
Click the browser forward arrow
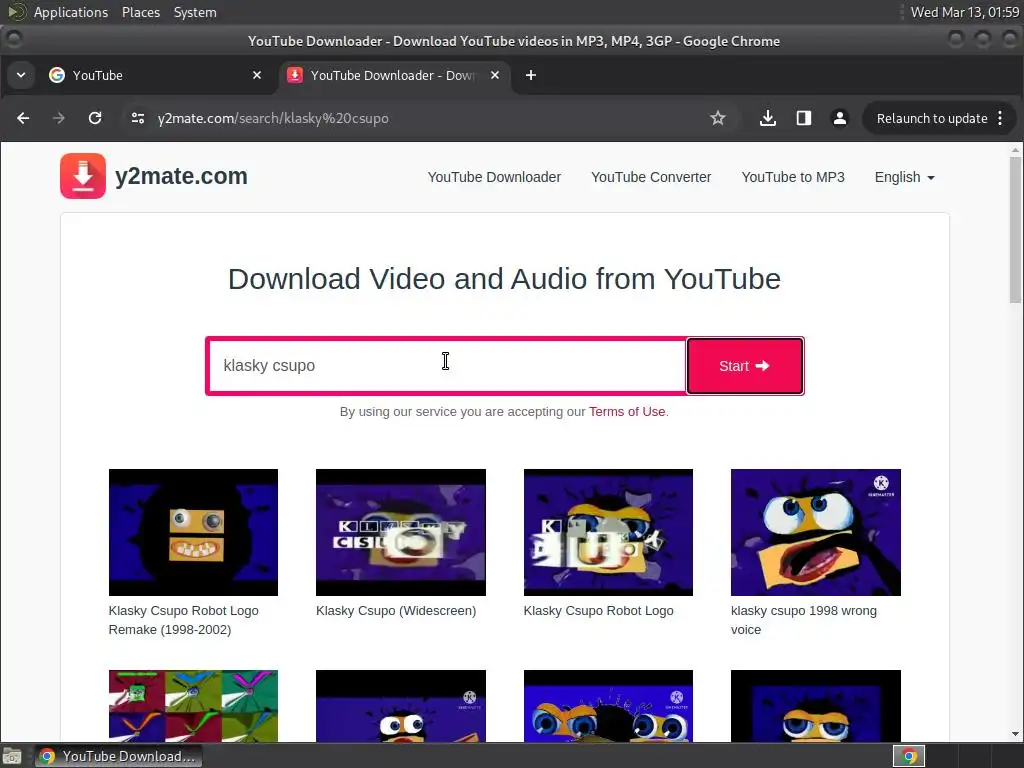click(x=59, y=118)
